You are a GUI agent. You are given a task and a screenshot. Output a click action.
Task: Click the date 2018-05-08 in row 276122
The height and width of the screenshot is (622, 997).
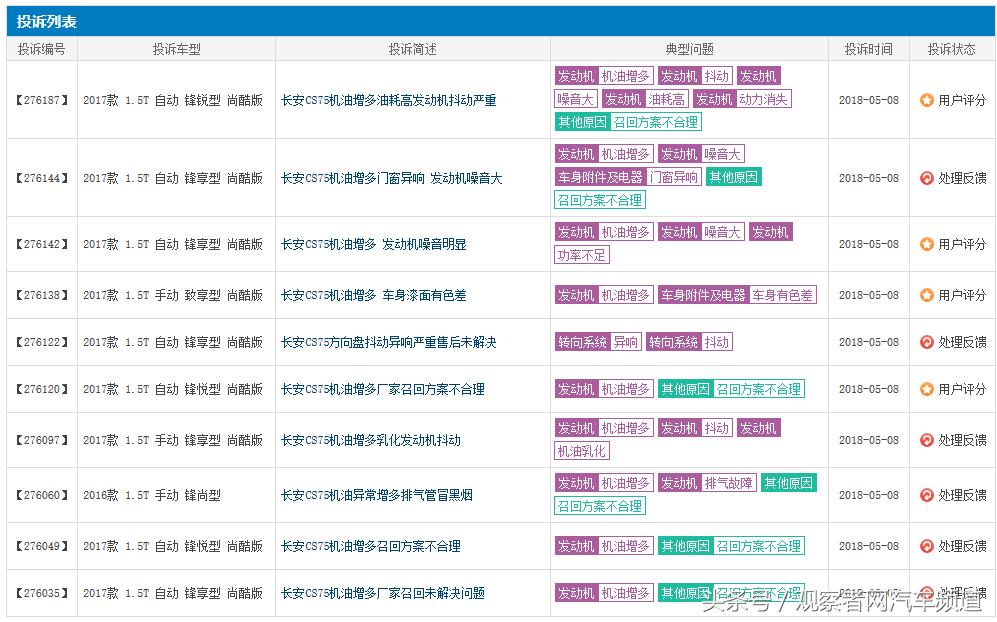pos(869,342)
